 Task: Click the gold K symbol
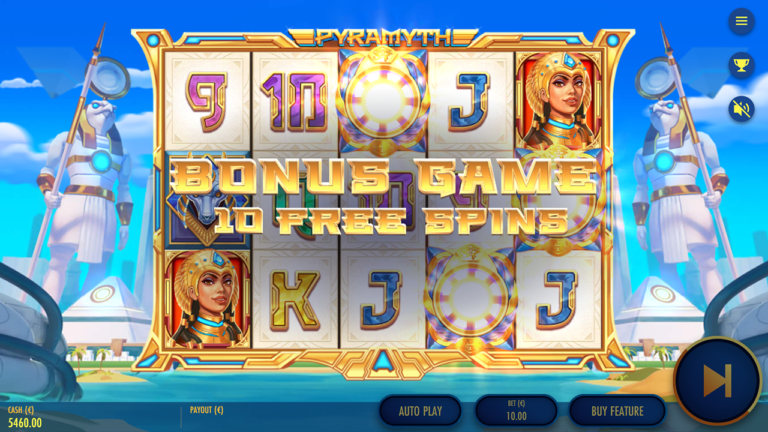(295, 300)
